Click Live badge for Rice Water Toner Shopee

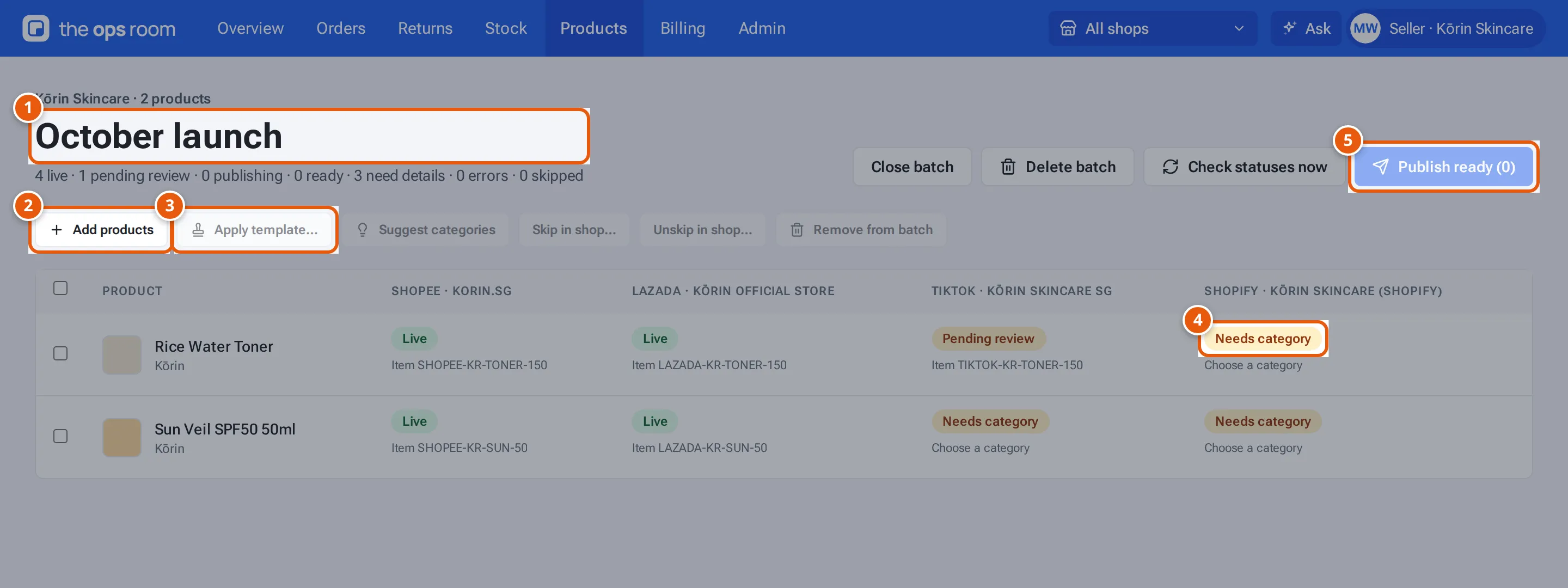click(414, 339)
